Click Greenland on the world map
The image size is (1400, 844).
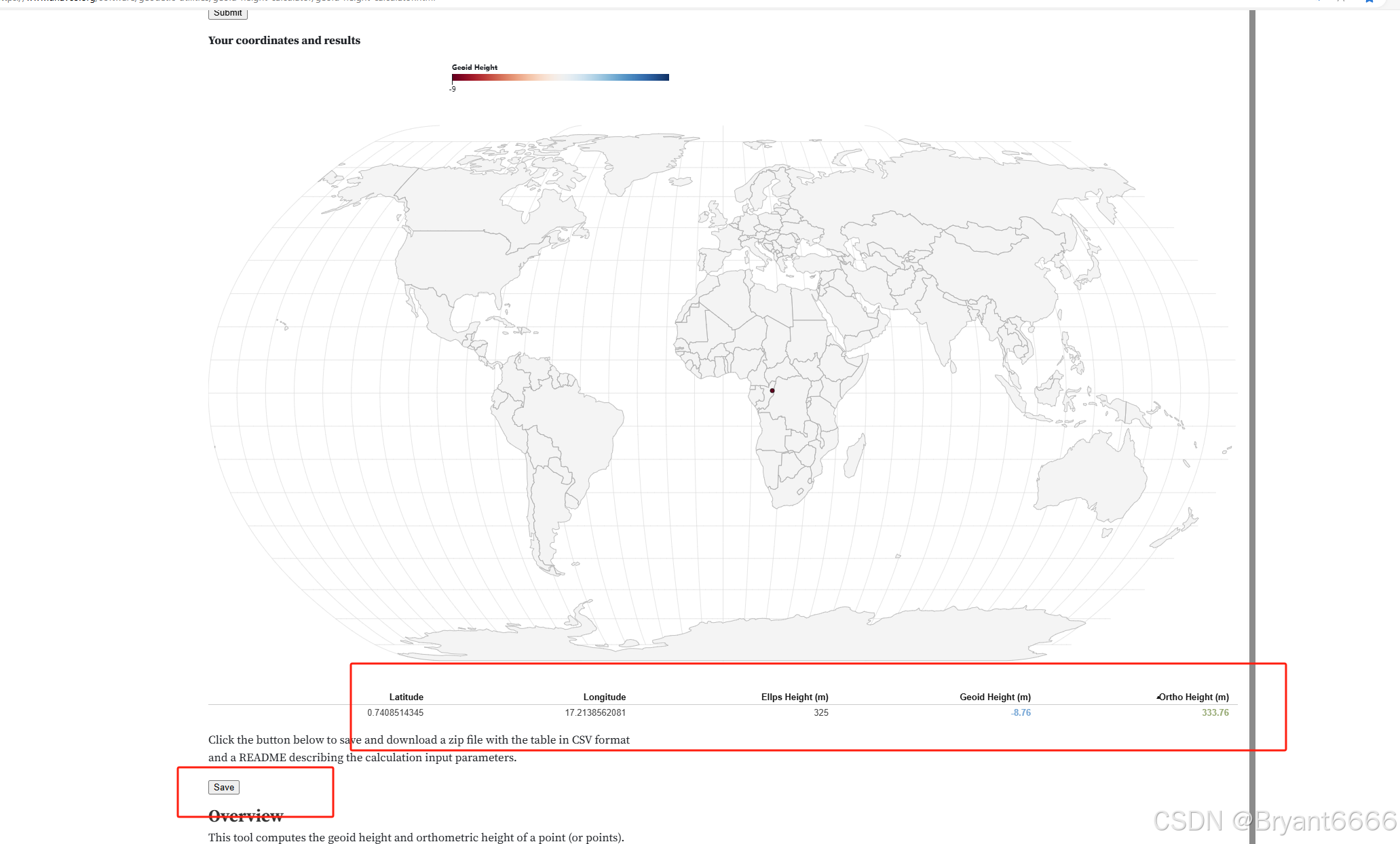pos(638,157)
